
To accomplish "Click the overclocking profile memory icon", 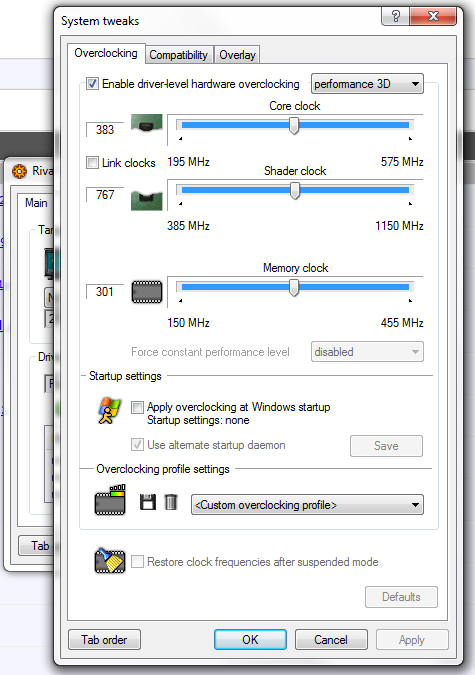I will click(110, 500).
